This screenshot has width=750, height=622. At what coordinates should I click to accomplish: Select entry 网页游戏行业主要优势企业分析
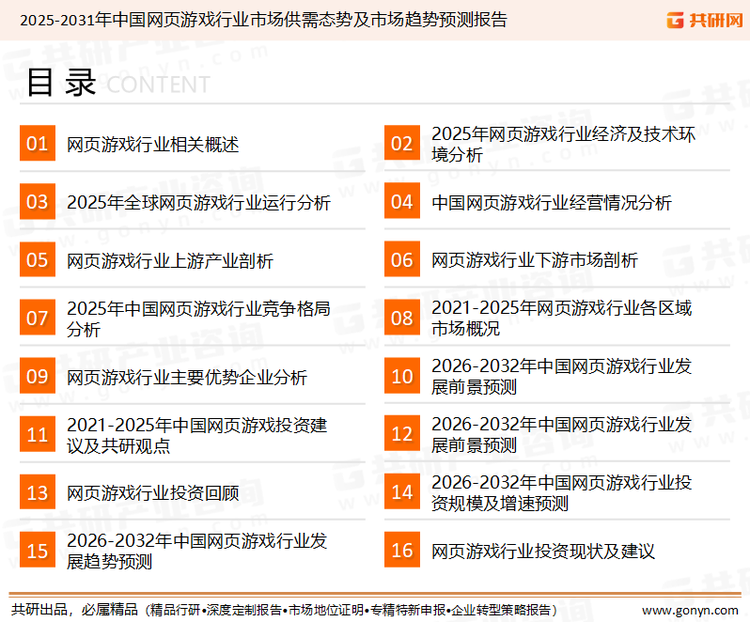point(187,377)
